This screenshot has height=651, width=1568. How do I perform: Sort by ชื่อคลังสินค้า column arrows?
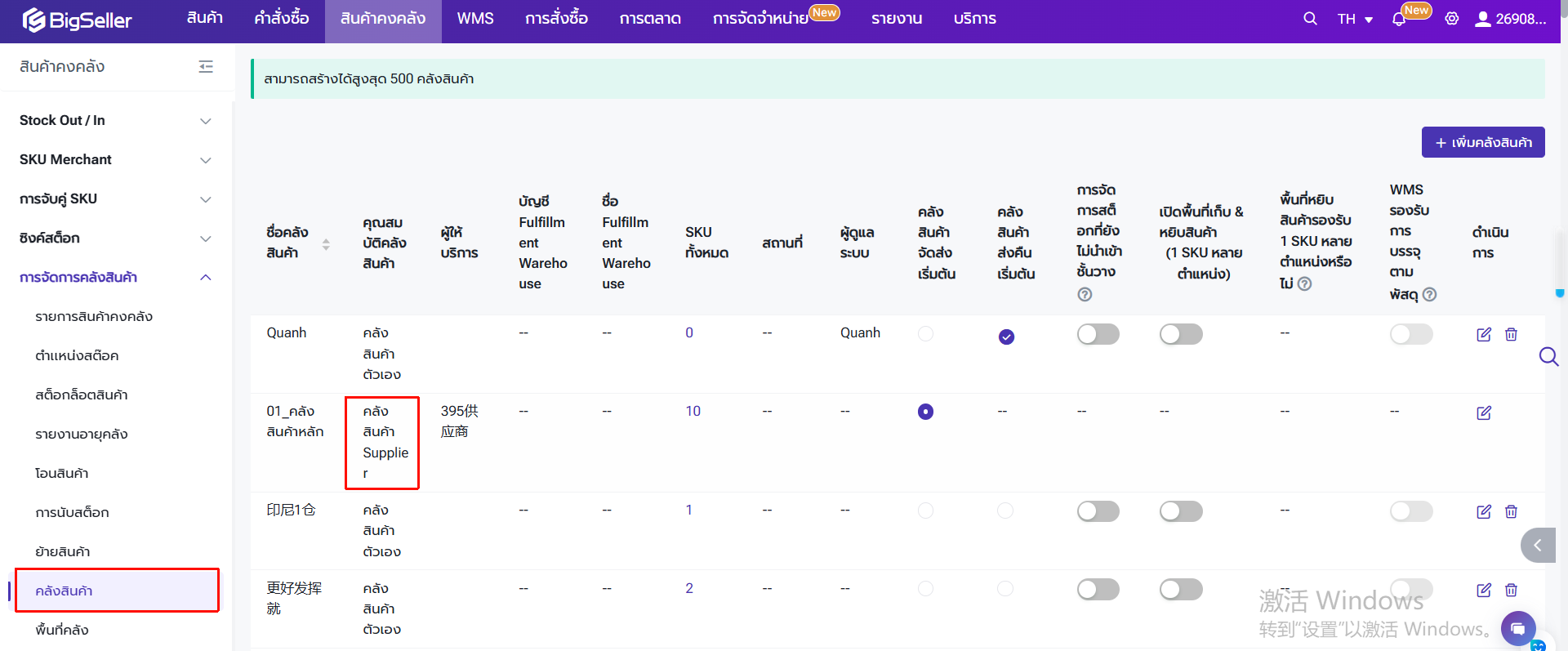tap(326, 243)
